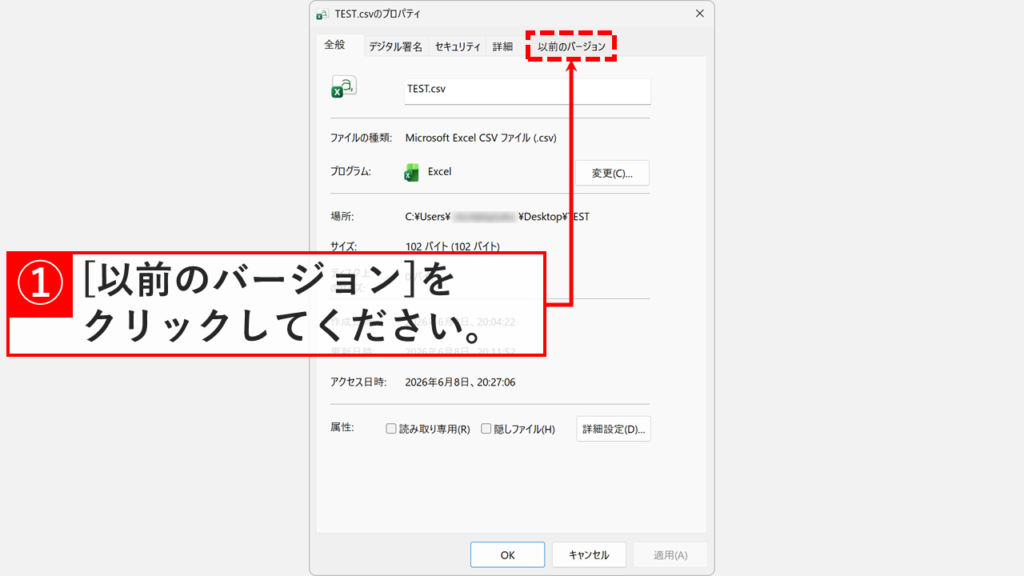1024x576 pixels.
Task: Click the 変更(C)... button
Action: (612, 173)
